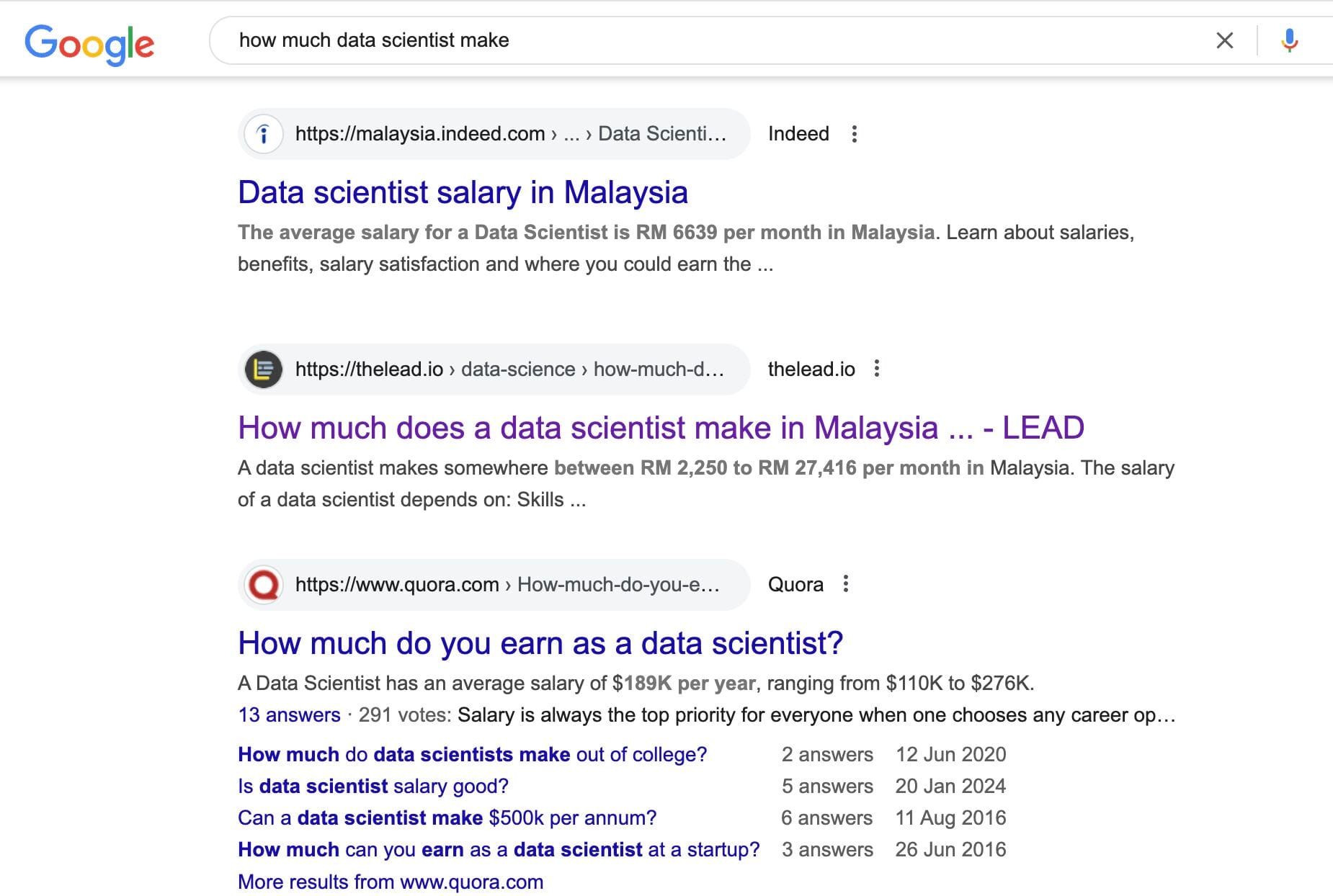Click the Indeed site favicon
Screen dimensions: 1333x896
click(x=264, y=134)
